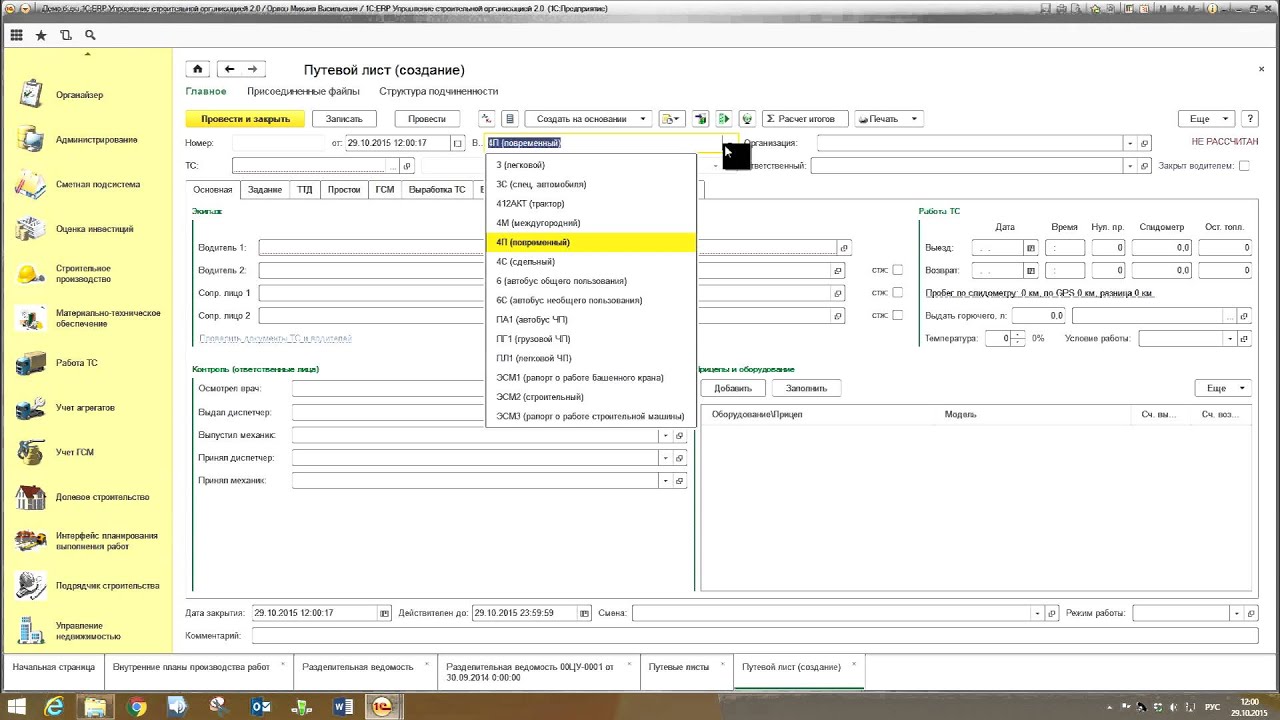This screenshot has height=720, width=1280.
Task: Open calendar picker for date field
Action: click(458, 143)
